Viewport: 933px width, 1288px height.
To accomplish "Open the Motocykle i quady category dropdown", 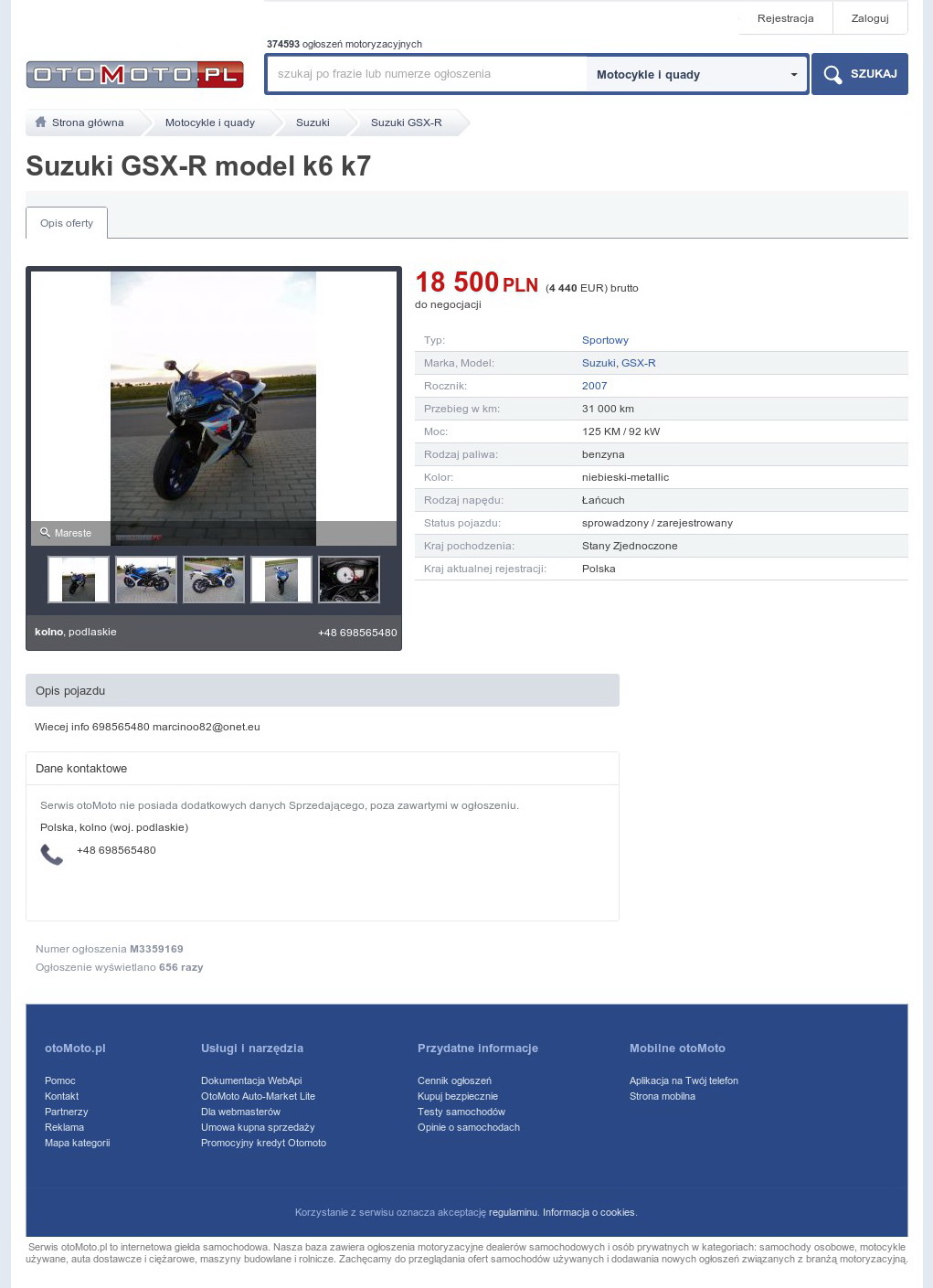I will pyautogui.click(x=696, y=74).
